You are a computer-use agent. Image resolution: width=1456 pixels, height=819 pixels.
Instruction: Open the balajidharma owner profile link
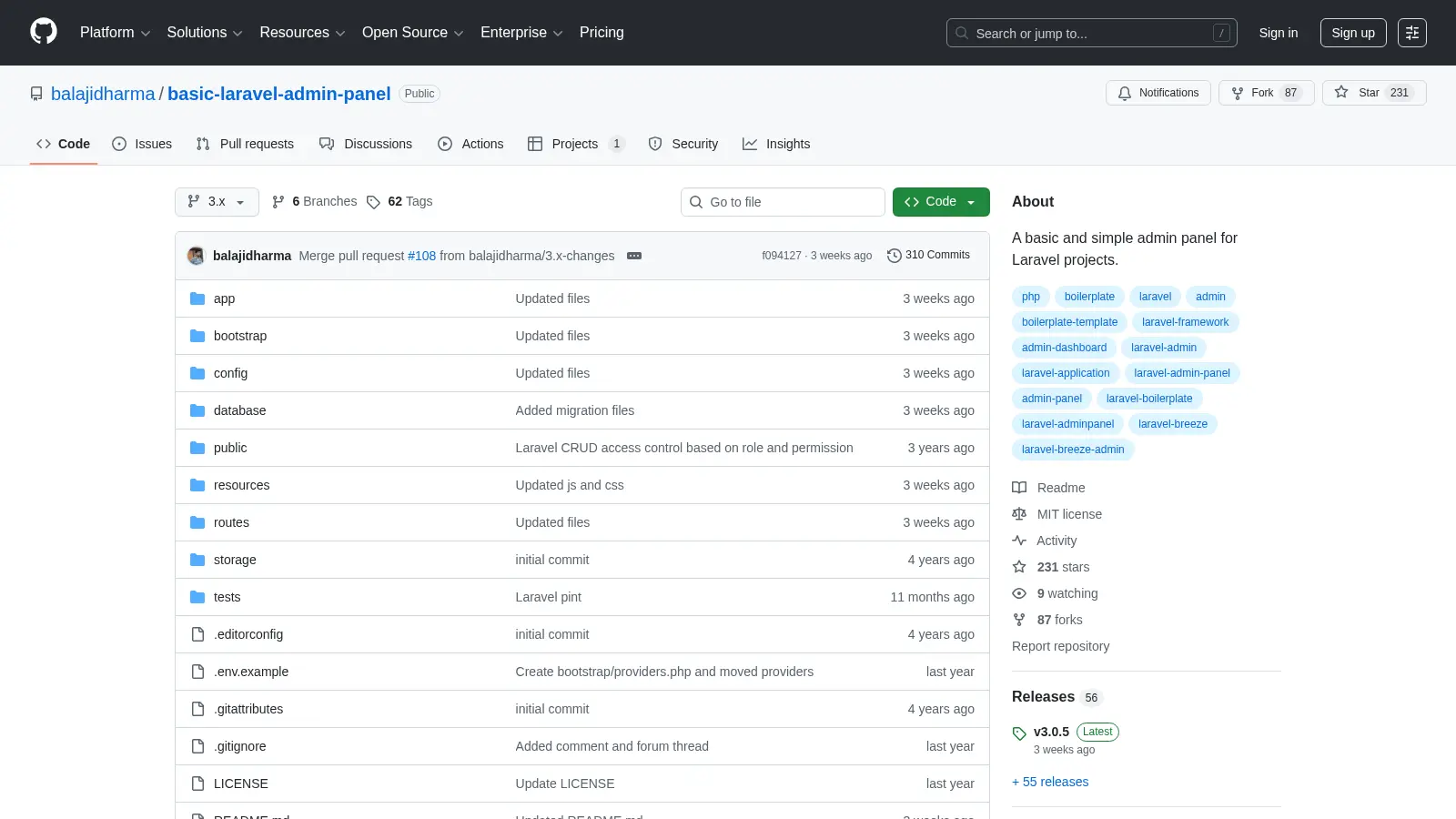point(103,94)
